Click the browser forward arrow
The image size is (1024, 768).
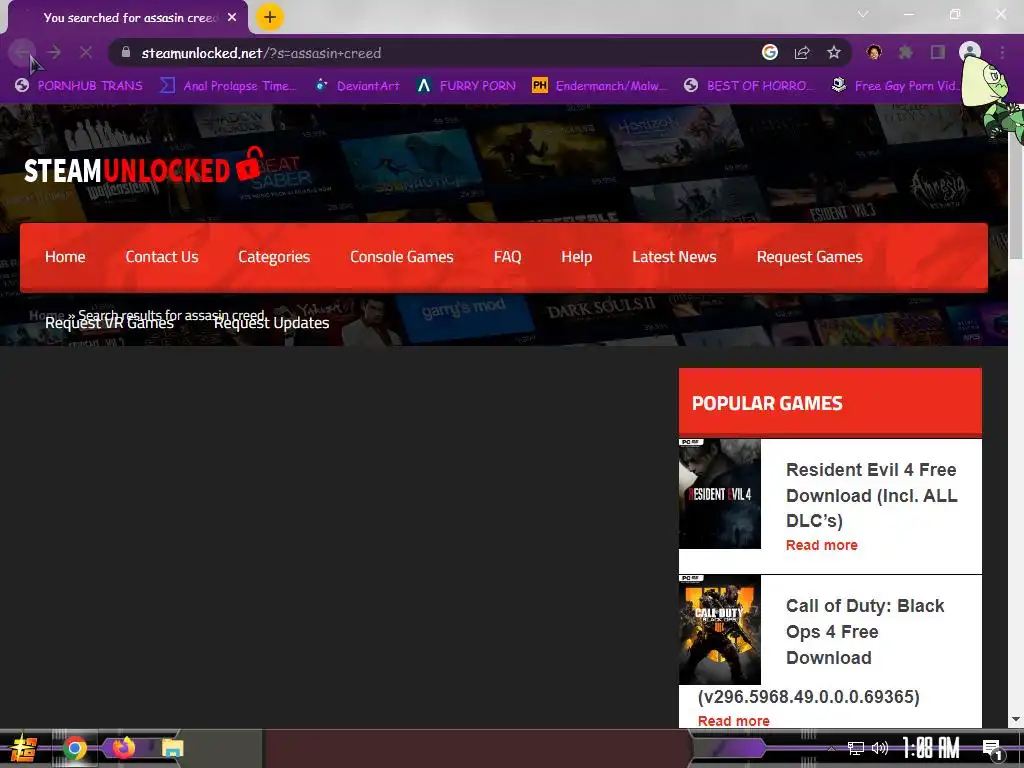(54, 52)
